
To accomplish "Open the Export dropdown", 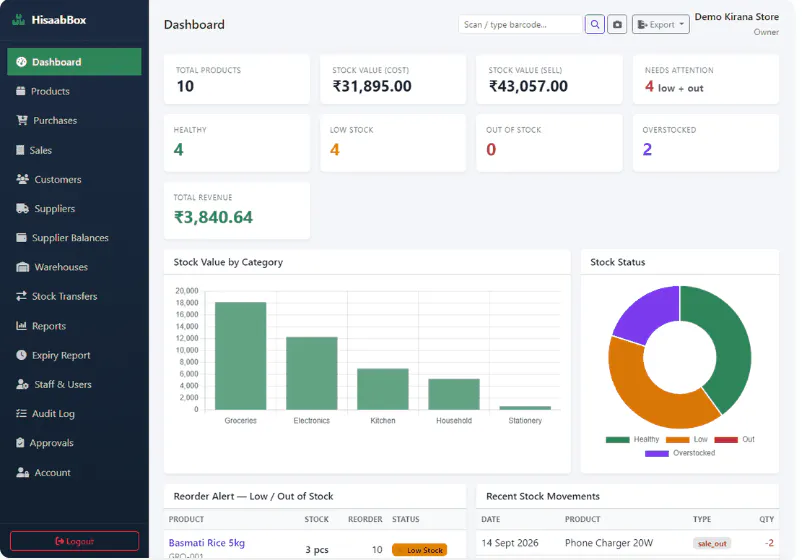I will click(x=660, y=24).
